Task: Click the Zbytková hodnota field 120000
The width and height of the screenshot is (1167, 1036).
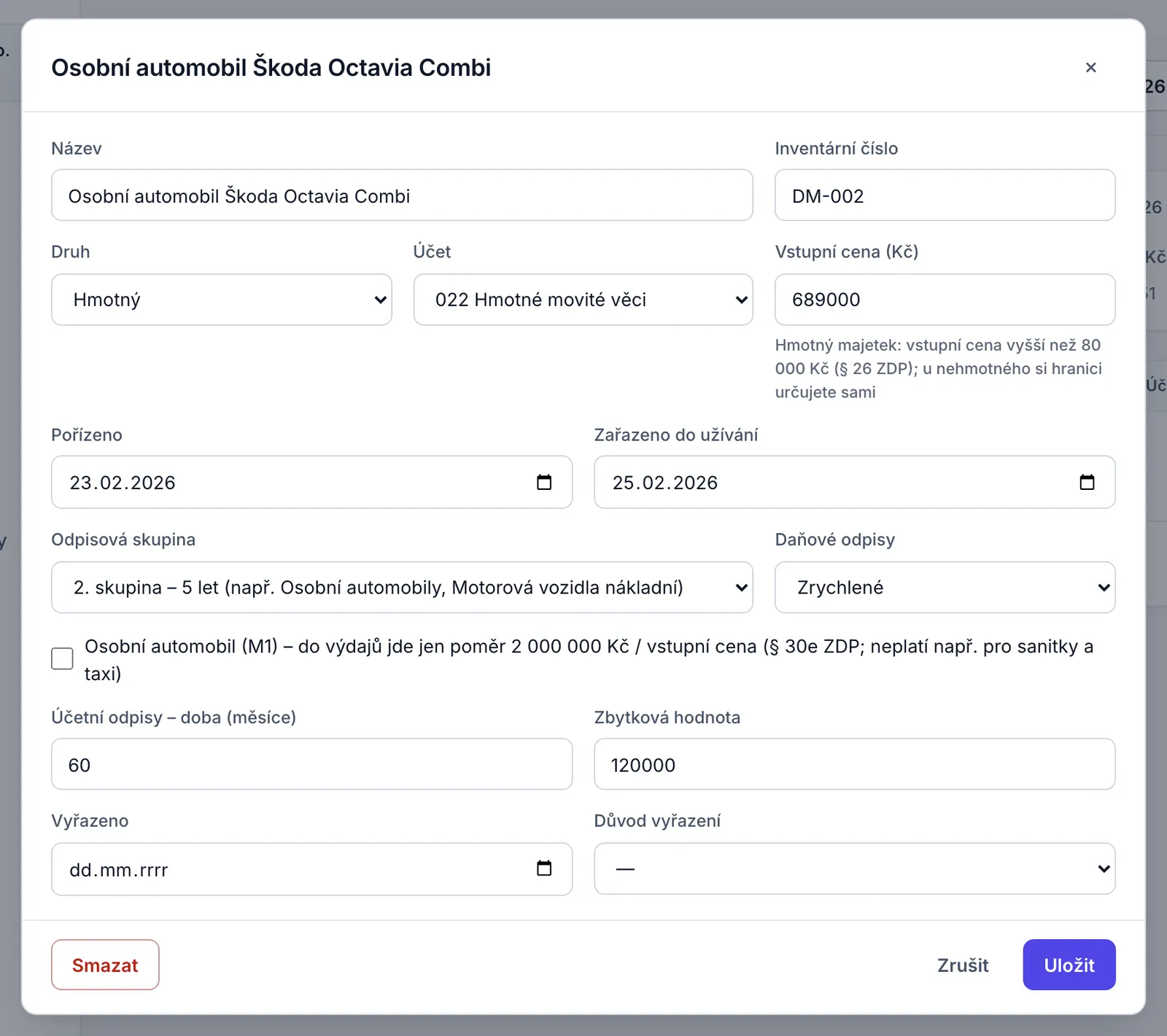Action: tap(854, 764)
